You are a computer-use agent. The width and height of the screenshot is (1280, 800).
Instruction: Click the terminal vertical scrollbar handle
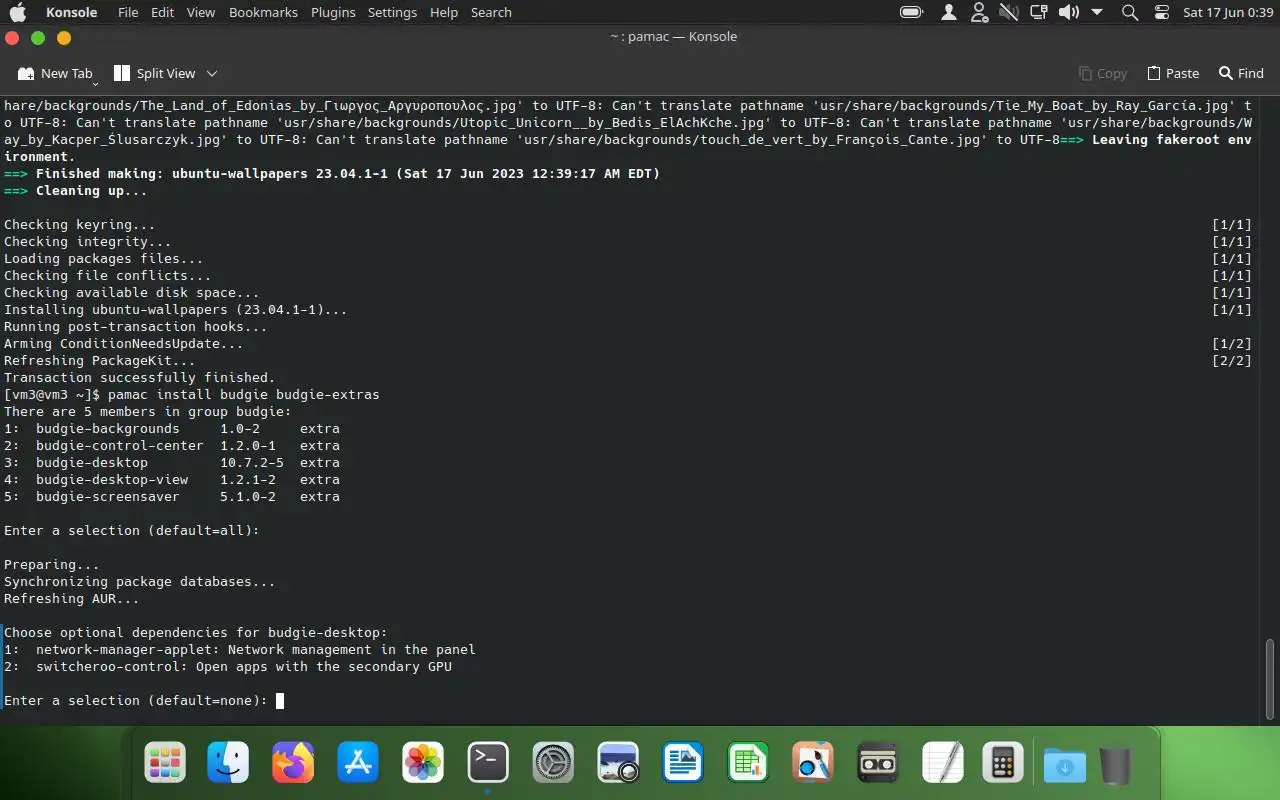[1271, 679]
